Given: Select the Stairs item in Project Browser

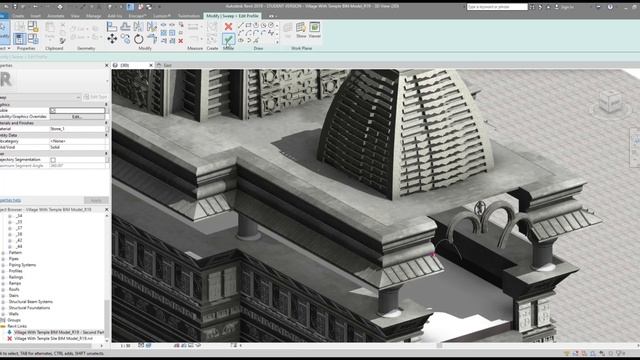Looking at the screenshot, I should point(13,296).
